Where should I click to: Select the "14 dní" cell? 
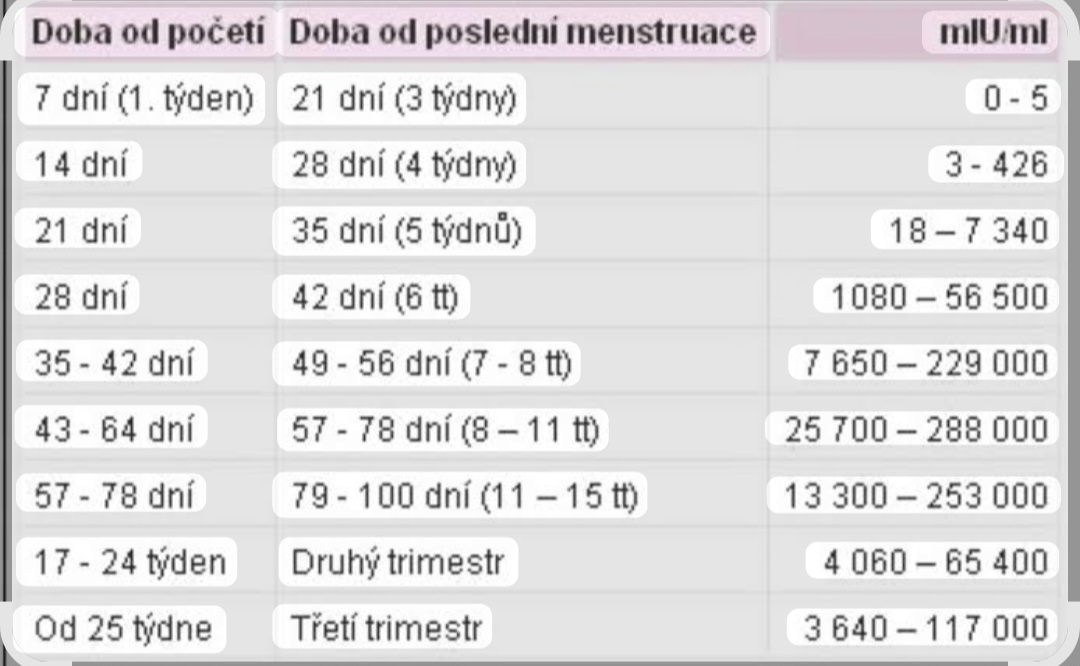(x=80, y=165)
